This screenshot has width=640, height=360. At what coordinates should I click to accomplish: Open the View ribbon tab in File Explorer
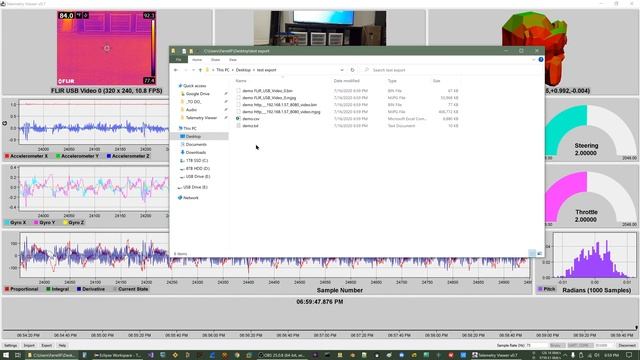pos(233,60)
